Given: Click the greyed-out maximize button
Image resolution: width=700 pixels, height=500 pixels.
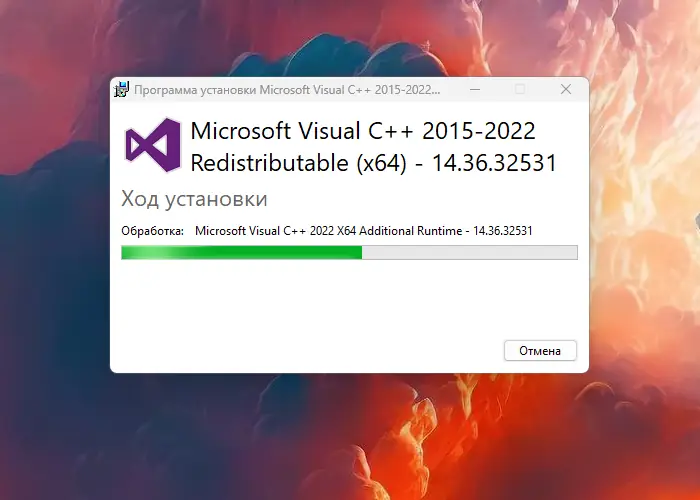Looking at the screenshot, I should pyautogui.click(x=520, y=89).
